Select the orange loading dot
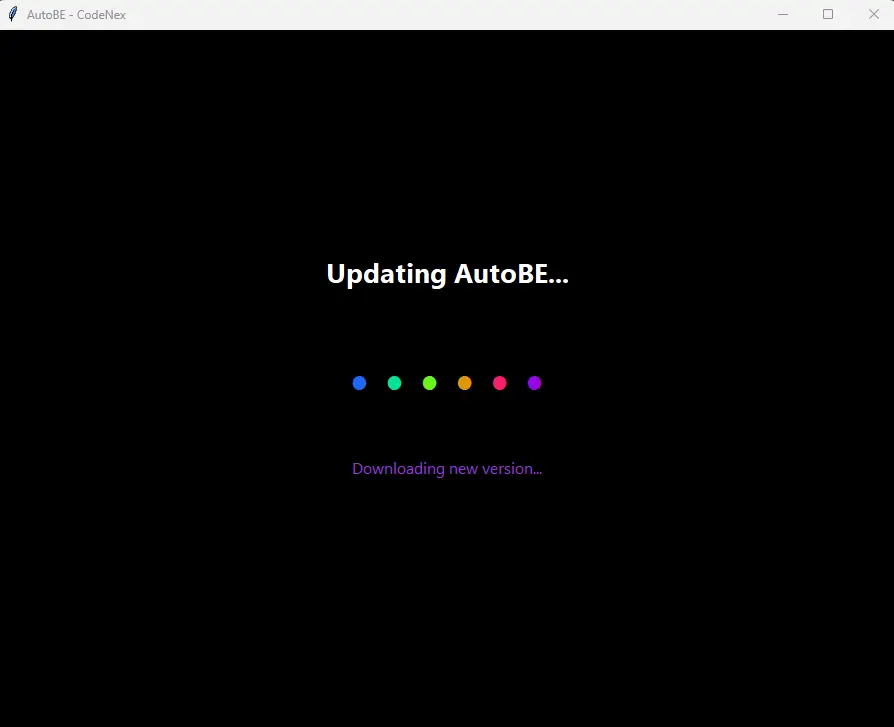Image resolution: width=894 pixels, height=727 pixels. coord(464,383)
